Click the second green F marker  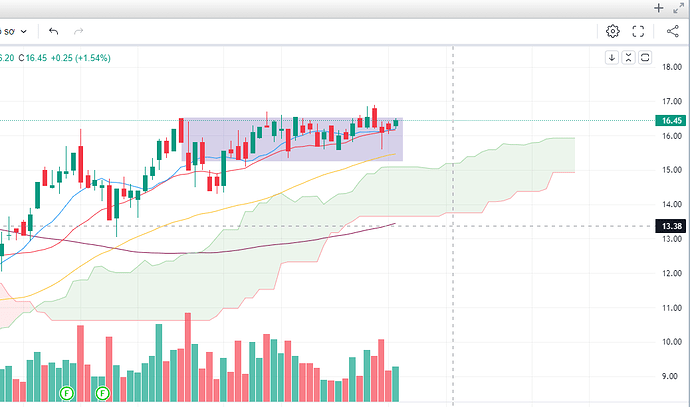point(102,394)
